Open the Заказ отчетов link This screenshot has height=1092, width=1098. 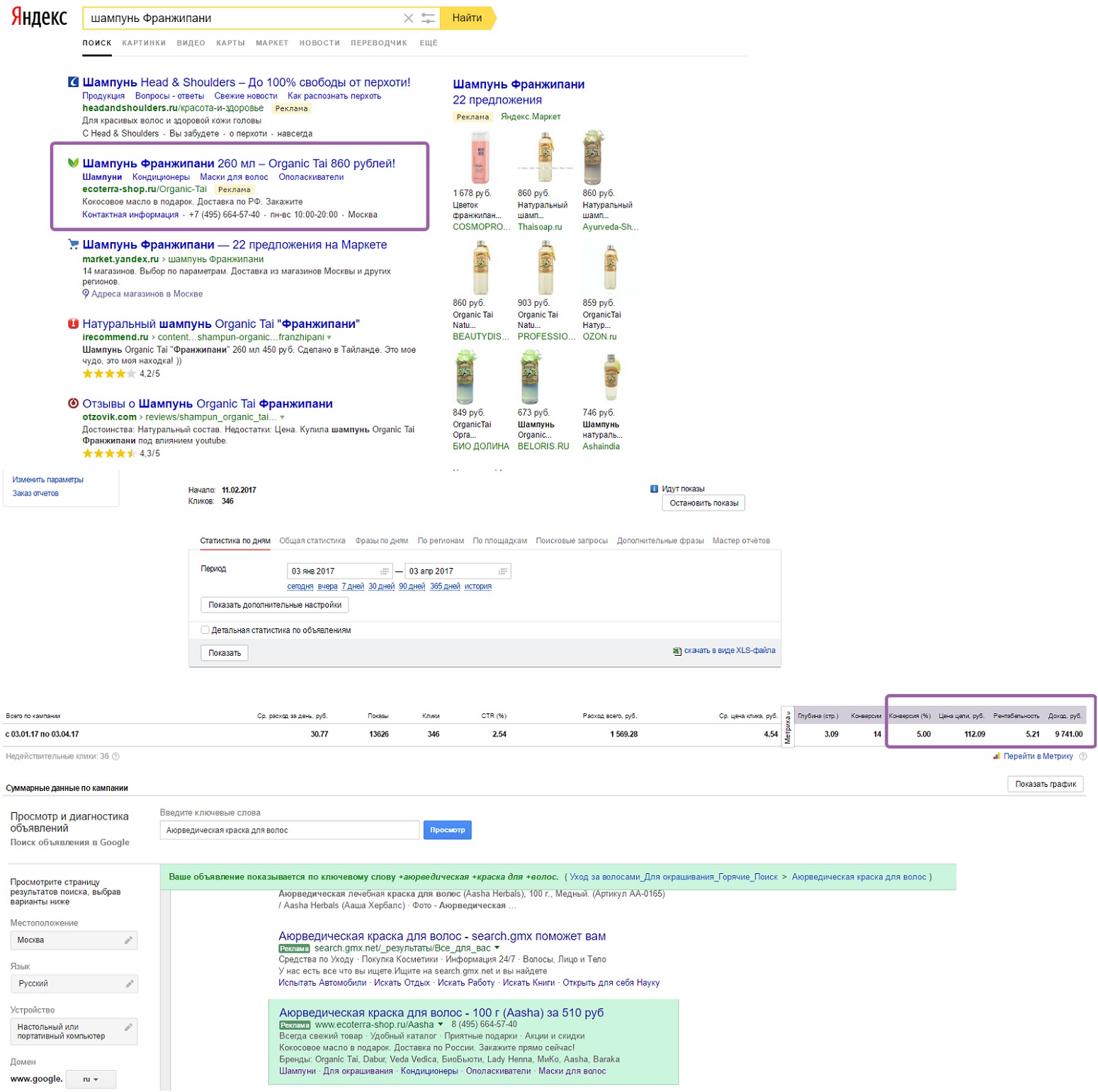pyautogui.click(x=35, y=494)
